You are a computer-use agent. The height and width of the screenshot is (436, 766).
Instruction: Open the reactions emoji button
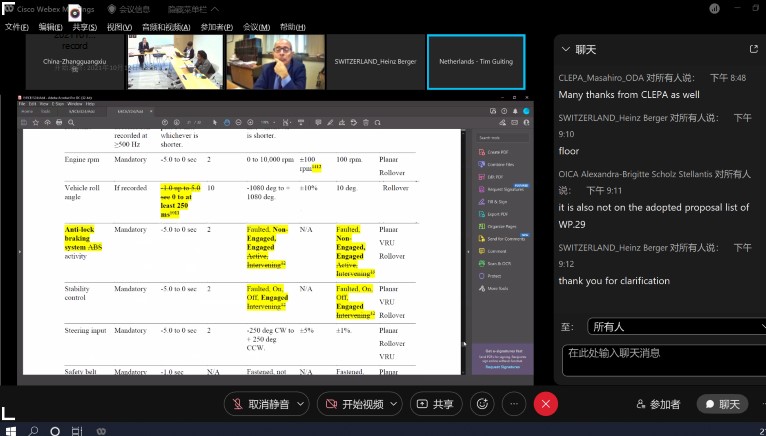482,404
